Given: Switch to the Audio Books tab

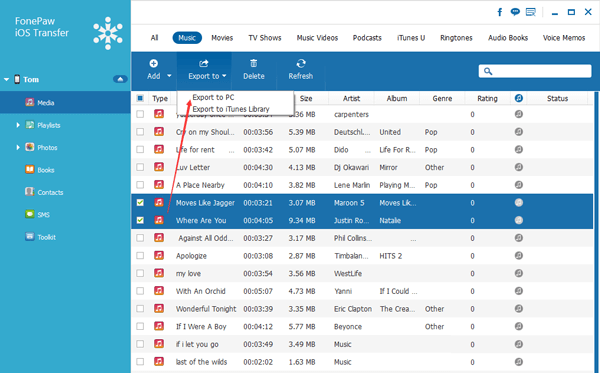Looking at the screenshot, I should (508, 37).
